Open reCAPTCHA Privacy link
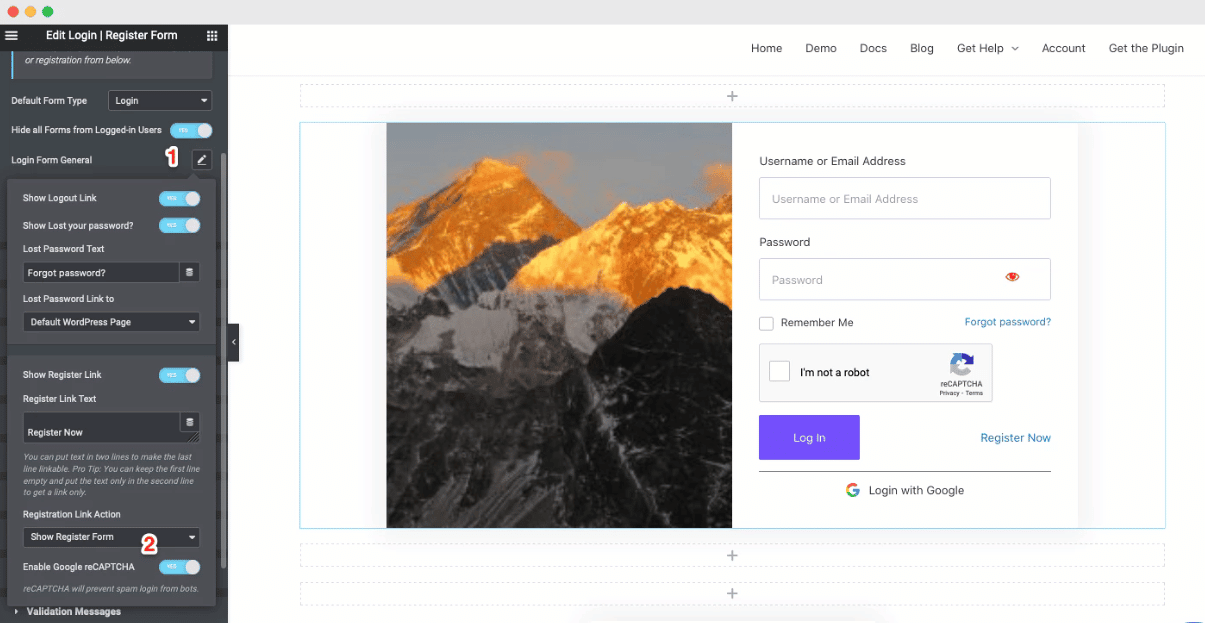This screenshot has width=1205, height=623. click(949, 393)
